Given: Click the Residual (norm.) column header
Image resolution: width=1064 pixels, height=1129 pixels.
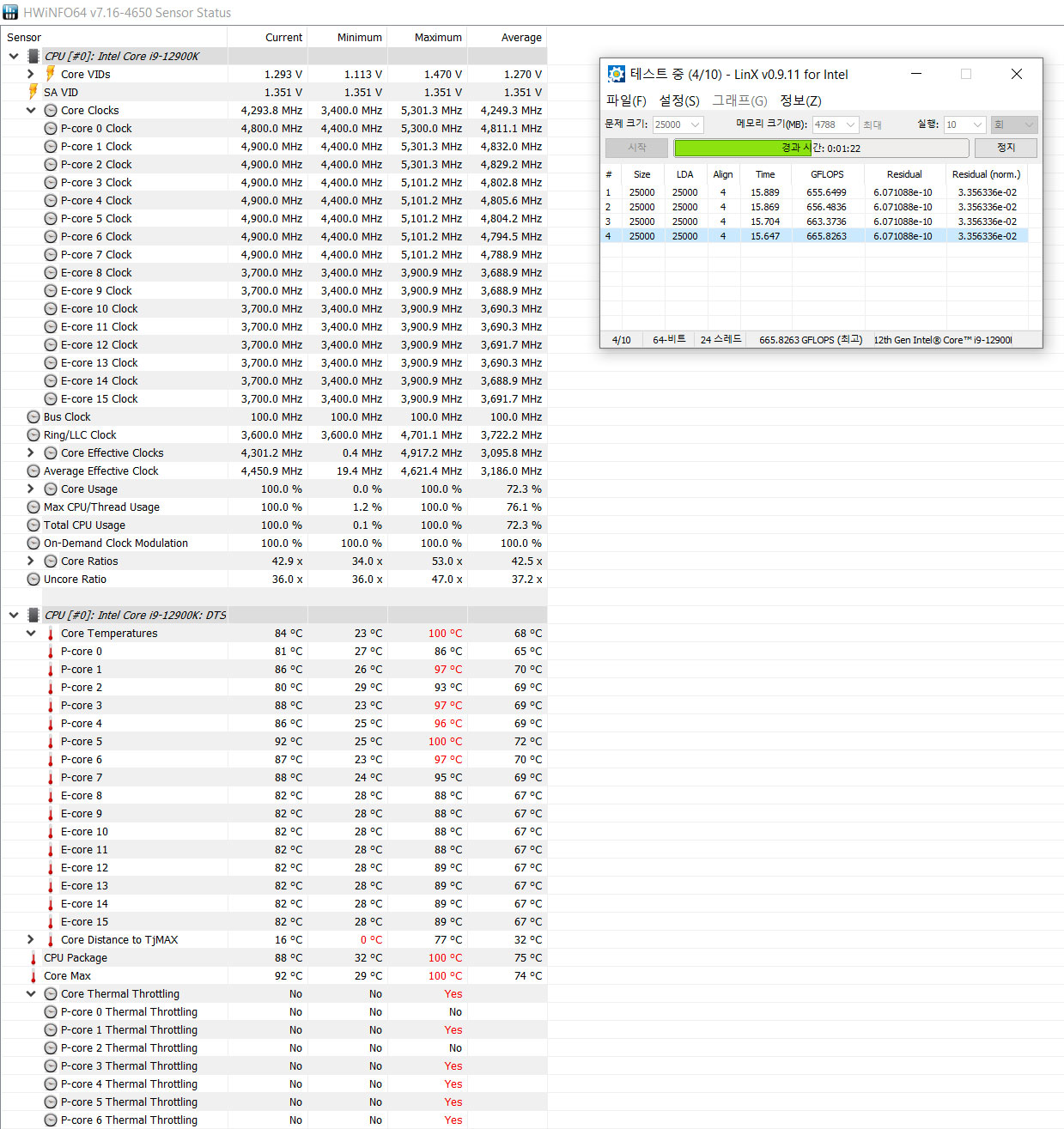Looking at the screenshot, I should tap(986, 173).
